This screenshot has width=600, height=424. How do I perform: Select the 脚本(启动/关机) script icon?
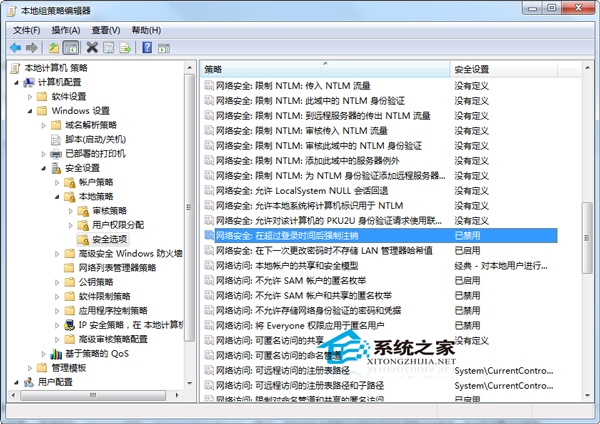[56, 140]
